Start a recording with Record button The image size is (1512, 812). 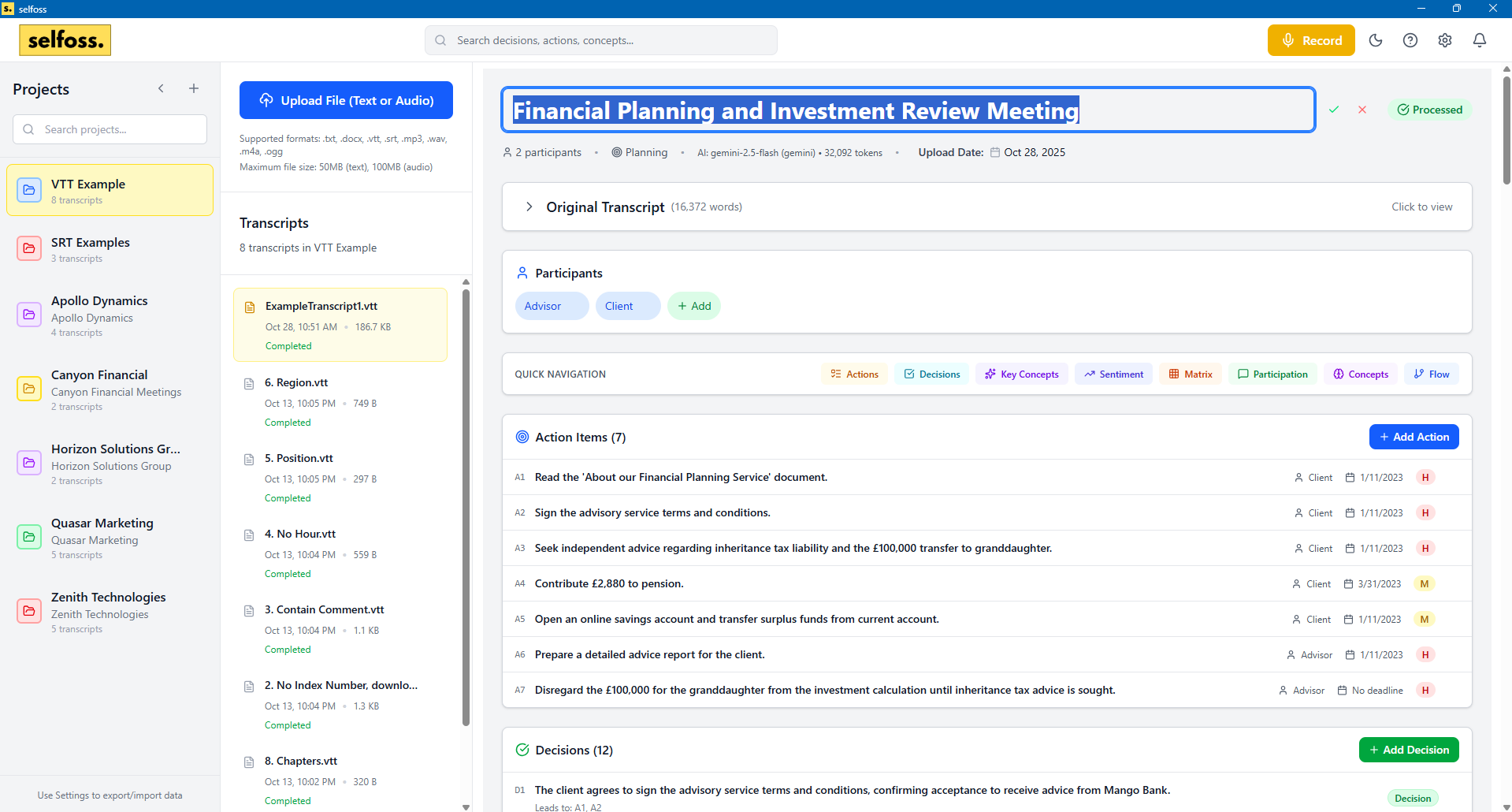click(x=1311, y=40)
